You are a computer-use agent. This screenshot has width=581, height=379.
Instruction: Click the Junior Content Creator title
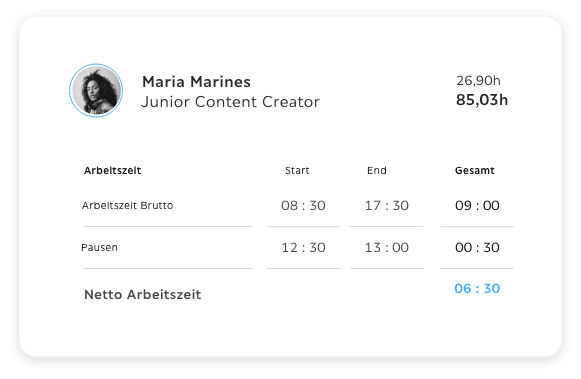pyautogui.click(x=230, y=102)
